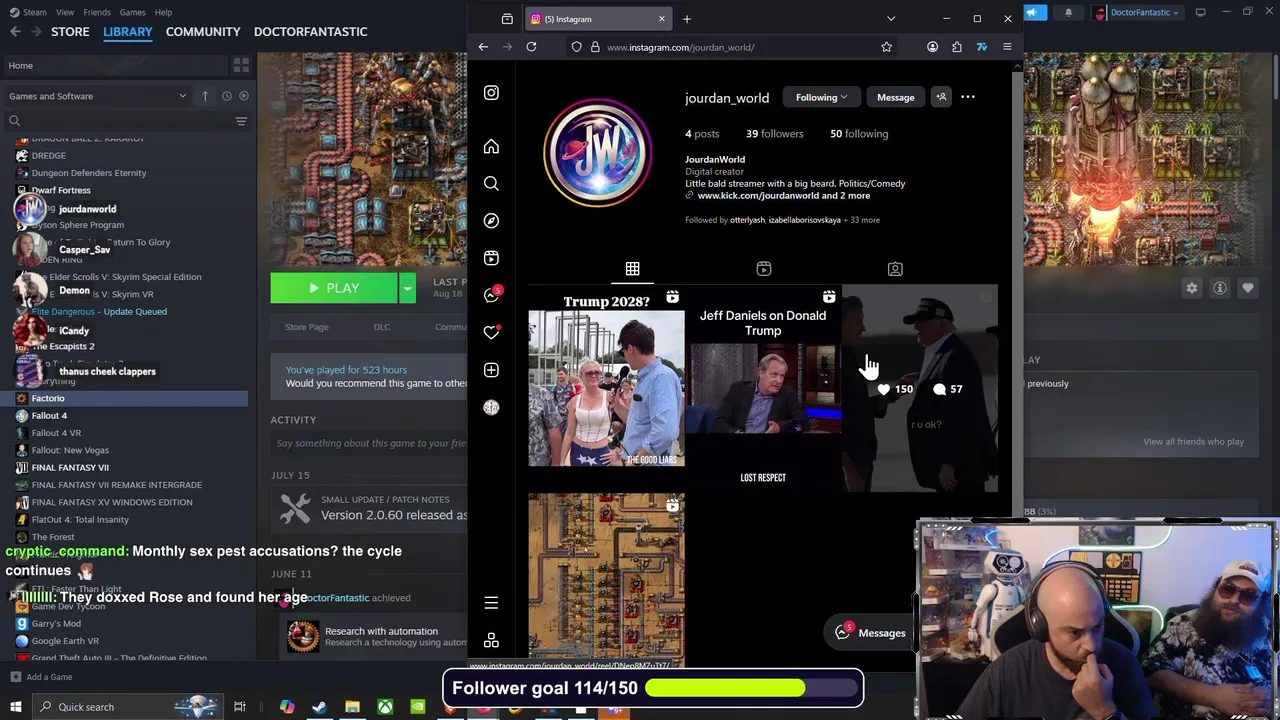Go to Steam COMMUNITY tab
The width and height of the screenshot is (1280, 720).
(203, 32)
